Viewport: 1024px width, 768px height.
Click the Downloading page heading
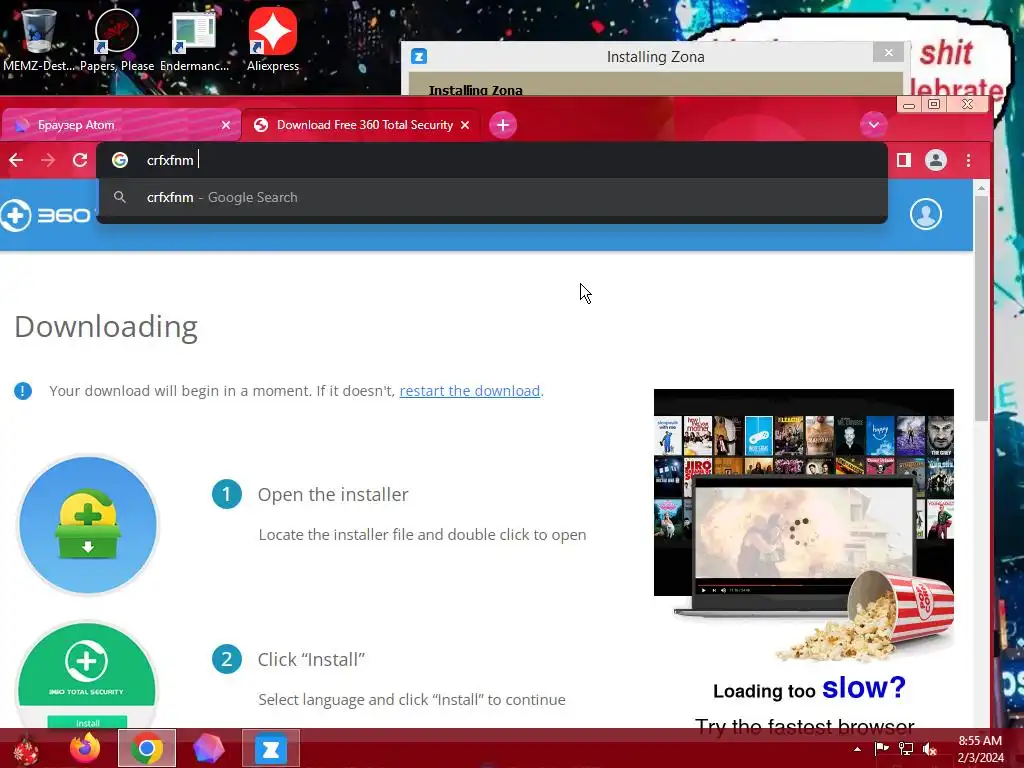point(106,327)
